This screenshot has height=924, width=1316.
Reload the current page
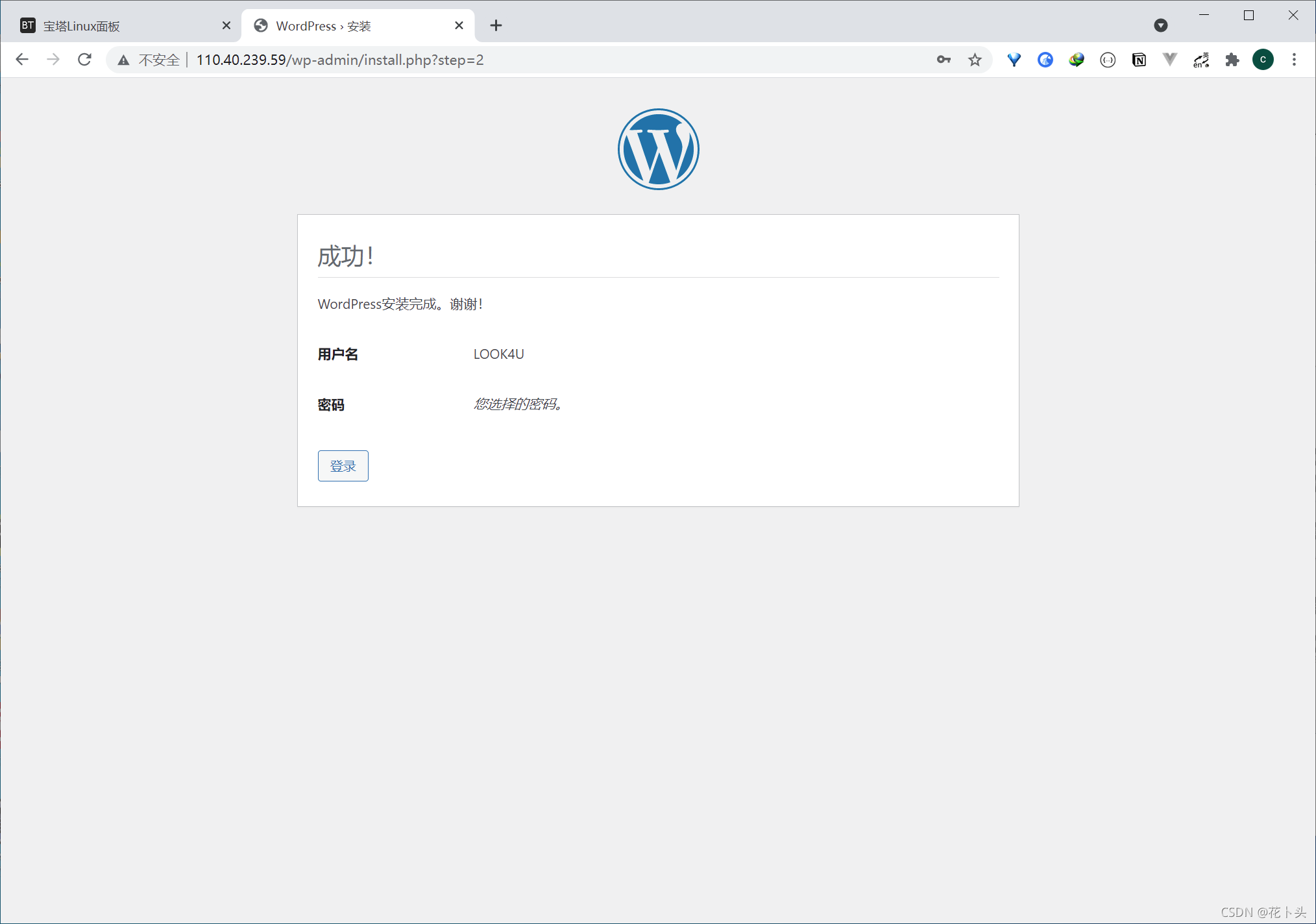84,60
